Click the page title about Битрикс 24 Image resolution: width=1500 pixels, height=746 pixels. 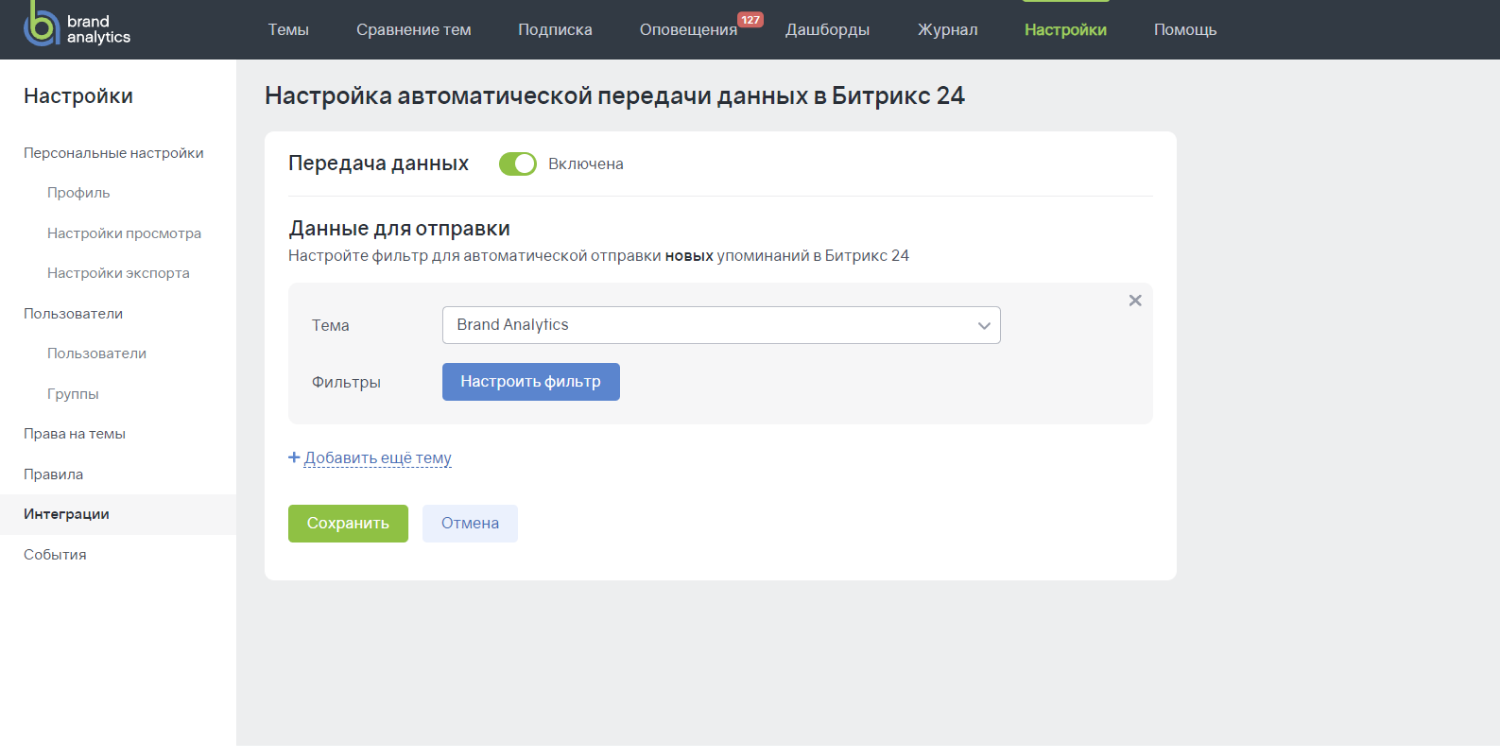[x=615, y=96]
